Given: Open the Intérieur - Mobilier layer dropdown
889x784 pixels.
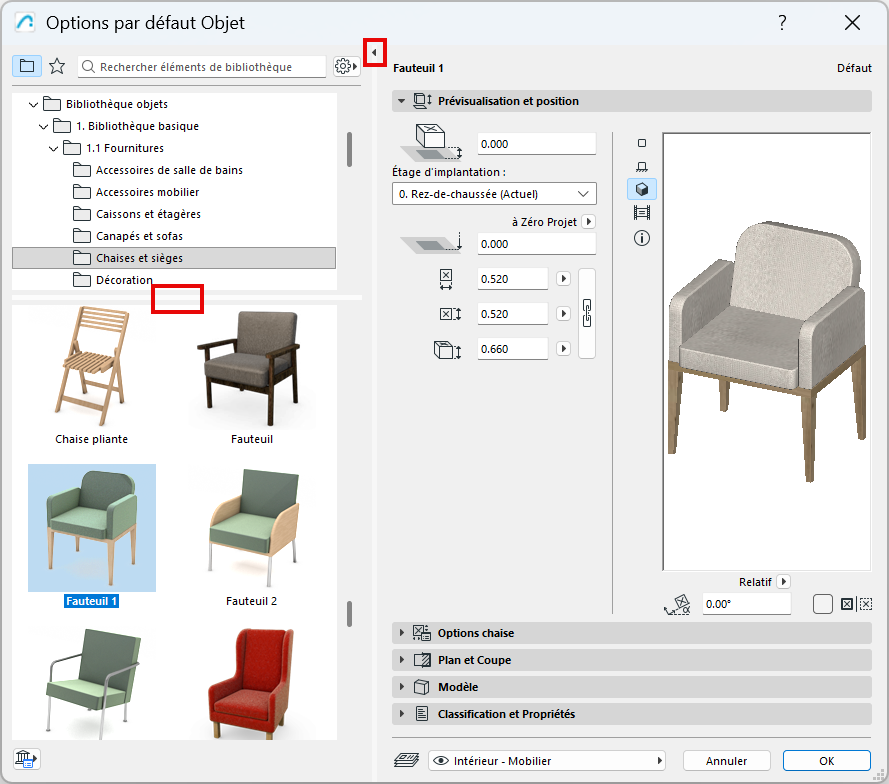Looking at the screenshot, I should [x=547, y=761].
